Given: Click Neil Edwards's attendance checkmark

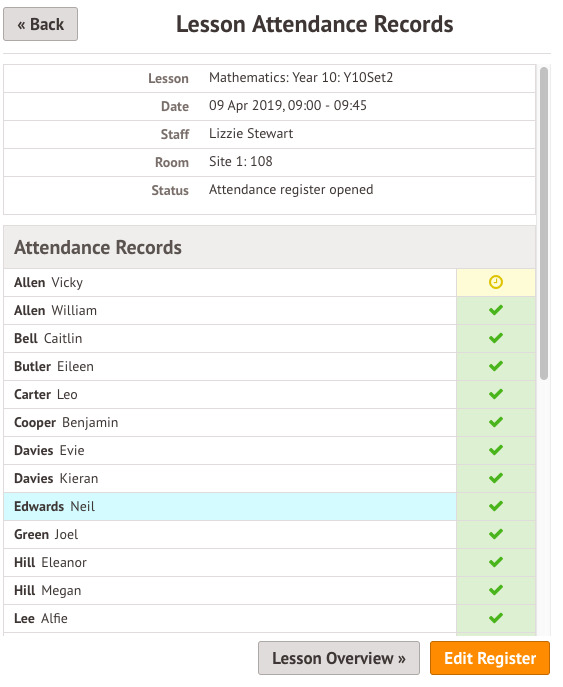Looking at the screenshot, I should click(496, 506).
